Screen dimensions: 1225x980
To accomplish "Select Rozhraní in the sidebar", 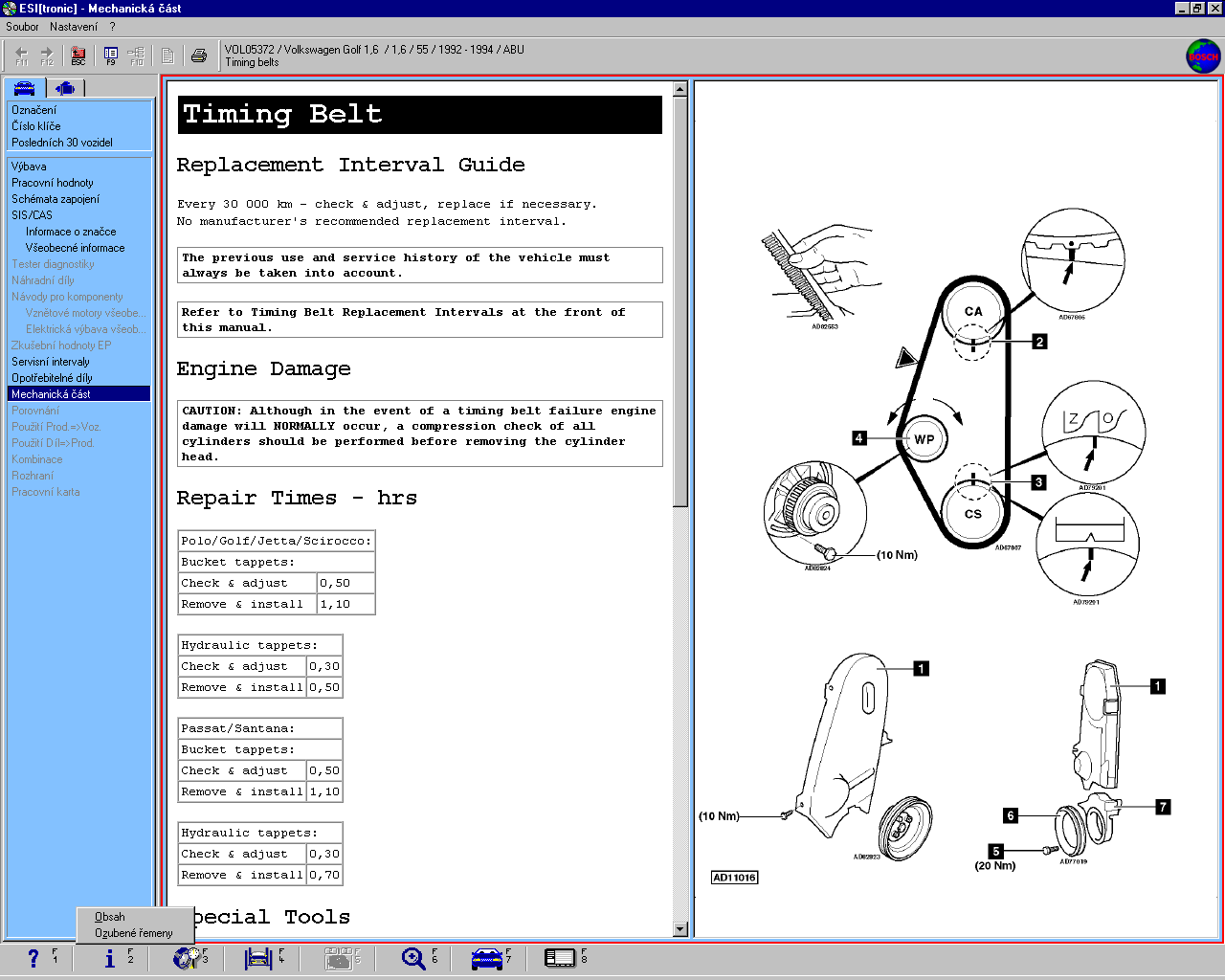I will point(33,476).
